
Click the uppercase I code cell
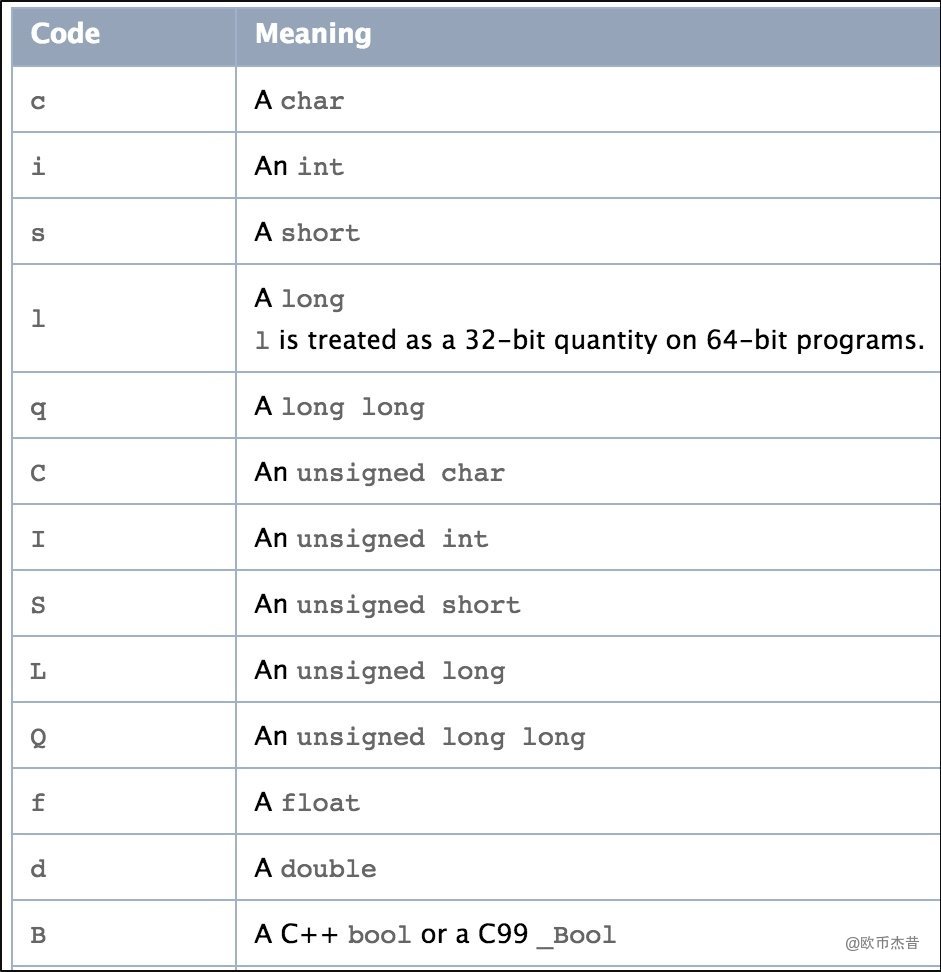coord(38,539)
